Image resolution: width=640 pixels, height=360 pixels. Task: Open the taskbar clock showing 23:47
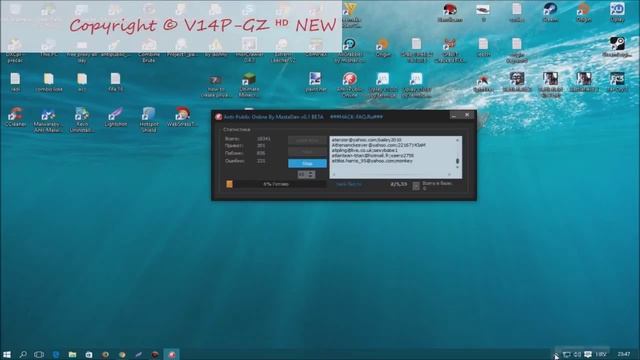pos(624,354)
